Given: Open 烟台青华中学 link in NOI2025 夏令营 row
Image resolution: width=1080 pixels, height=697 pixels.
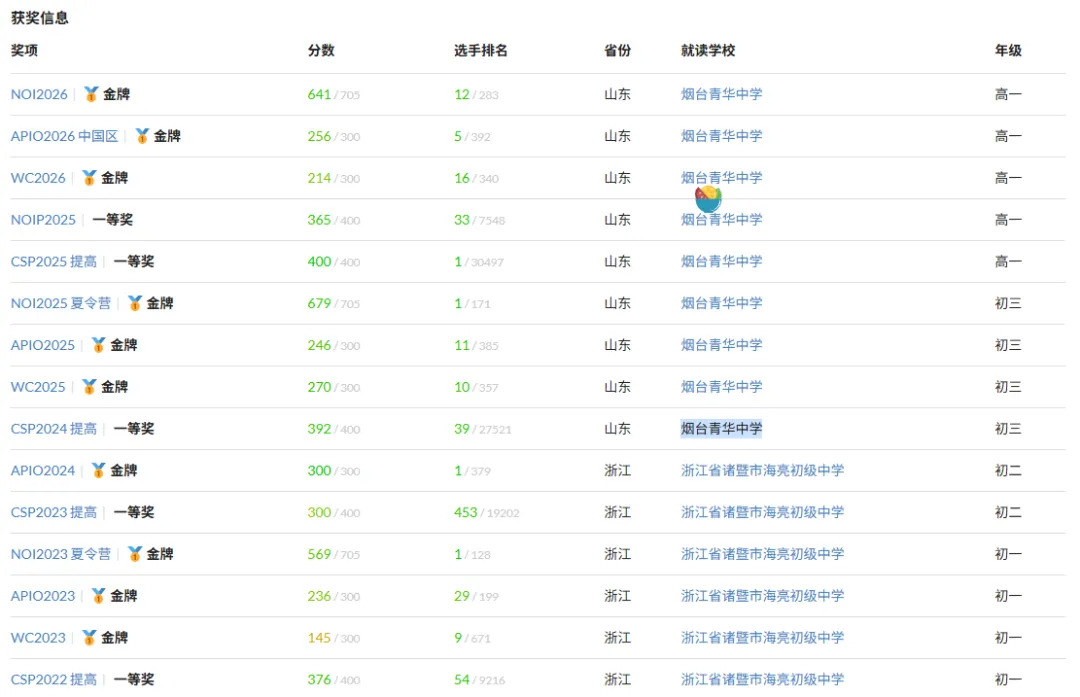Looking at the screenshot, I should point(721,304).
